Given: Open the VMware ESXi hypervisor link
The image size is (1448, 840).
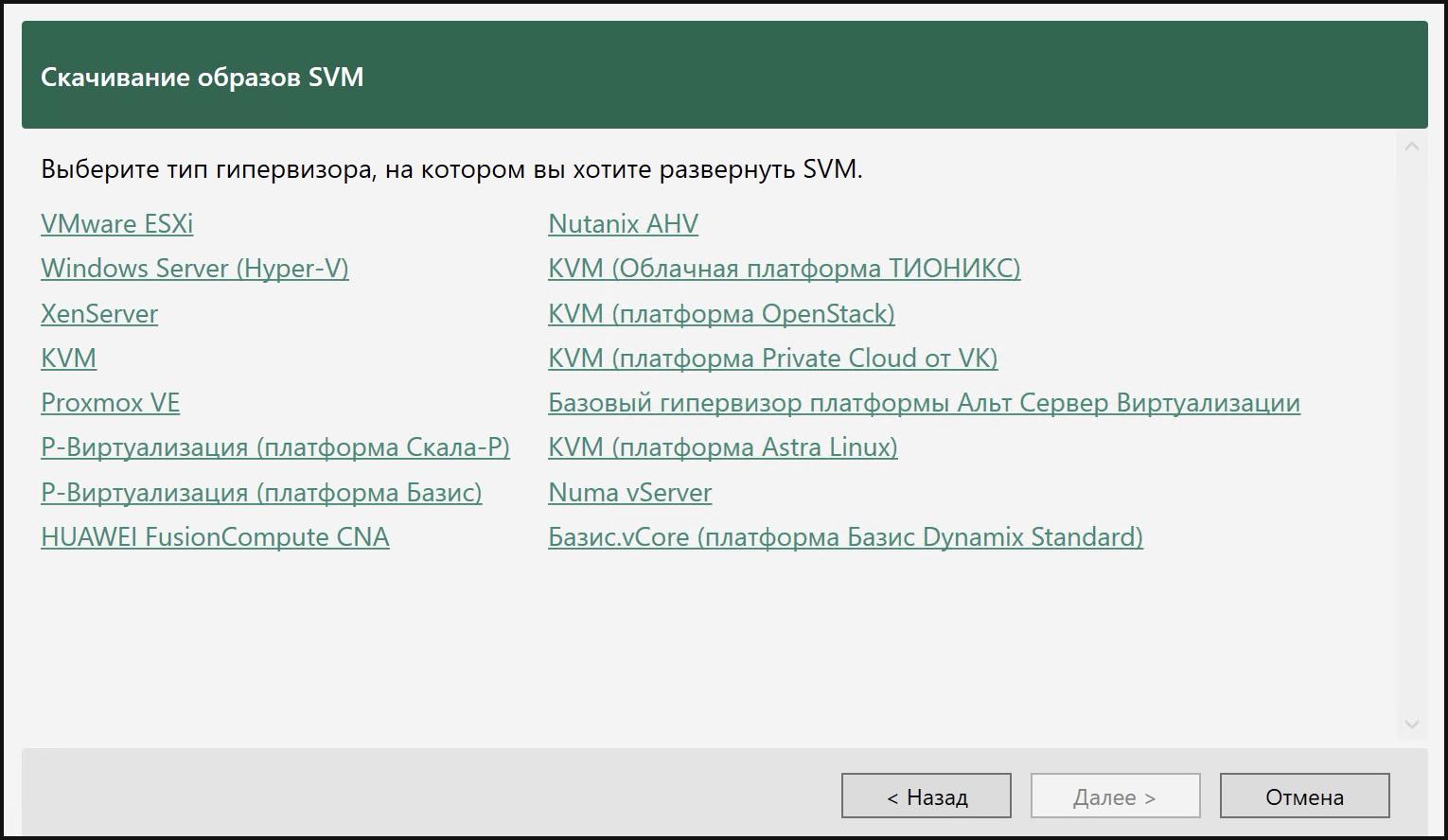Looking at the screenshot, I should [116, 224].
